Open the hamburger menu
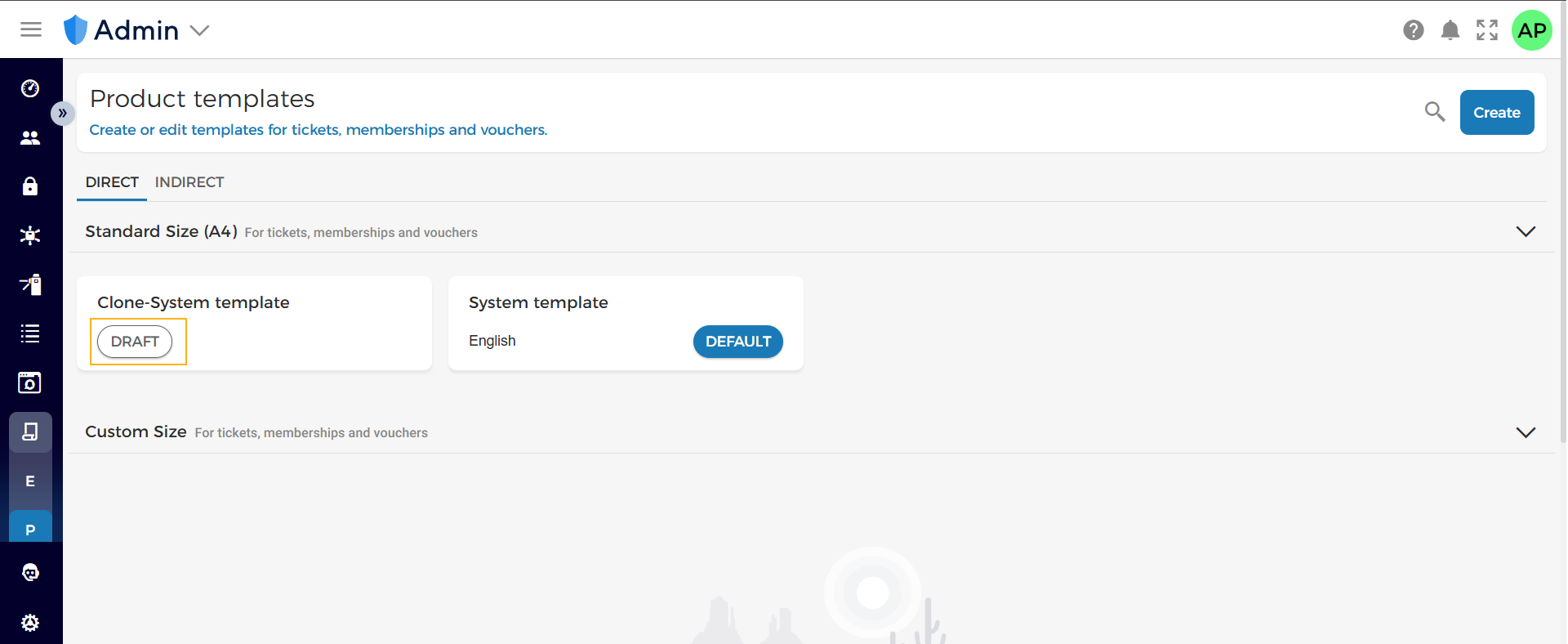 pos(31,29)
